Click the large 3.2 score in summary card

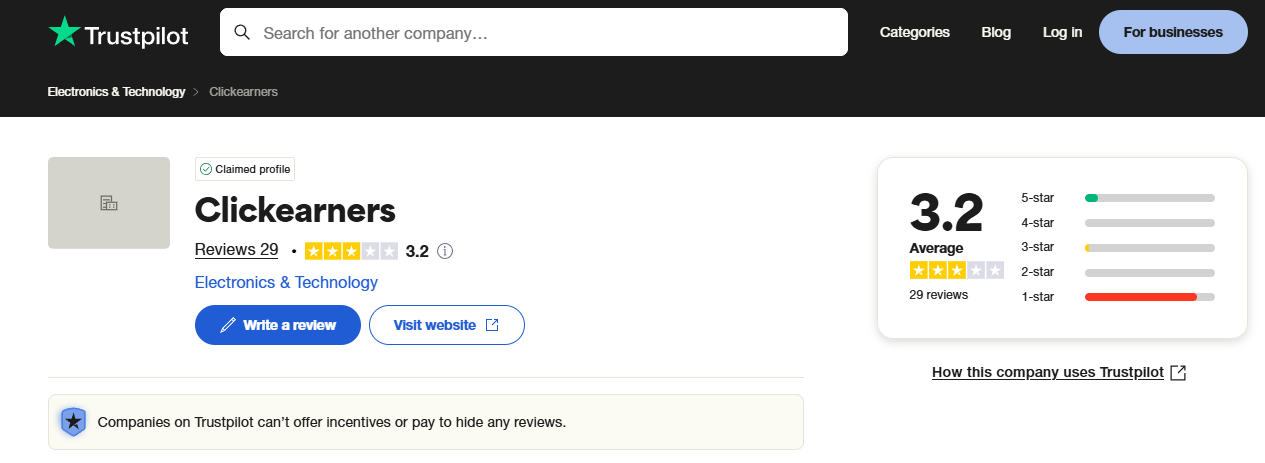point(946,212)
